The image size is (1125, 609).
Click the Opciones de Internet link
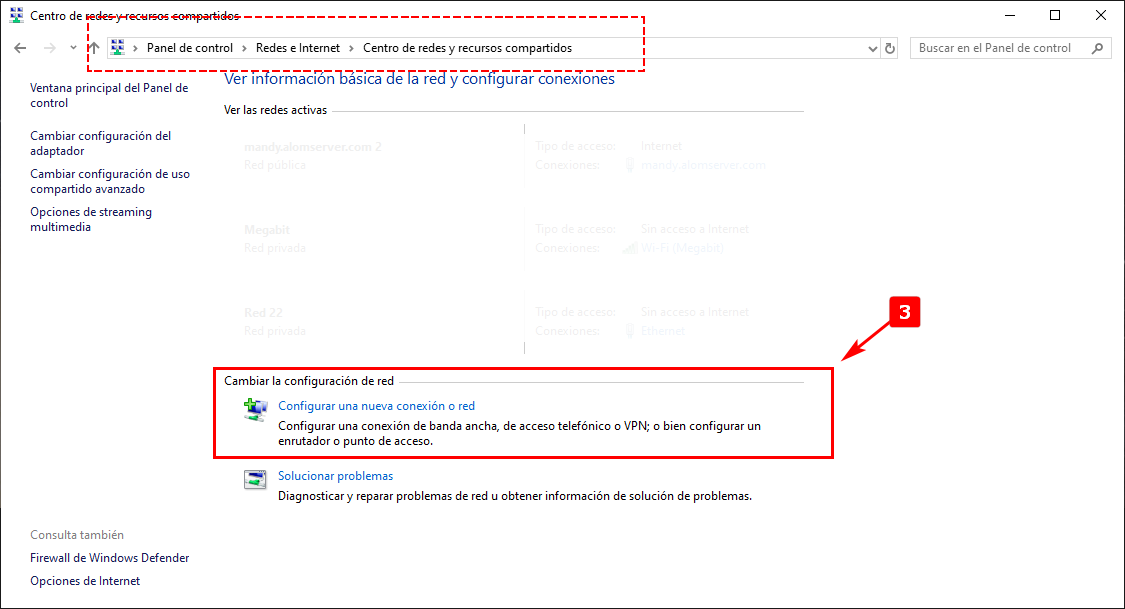[85, 581]
